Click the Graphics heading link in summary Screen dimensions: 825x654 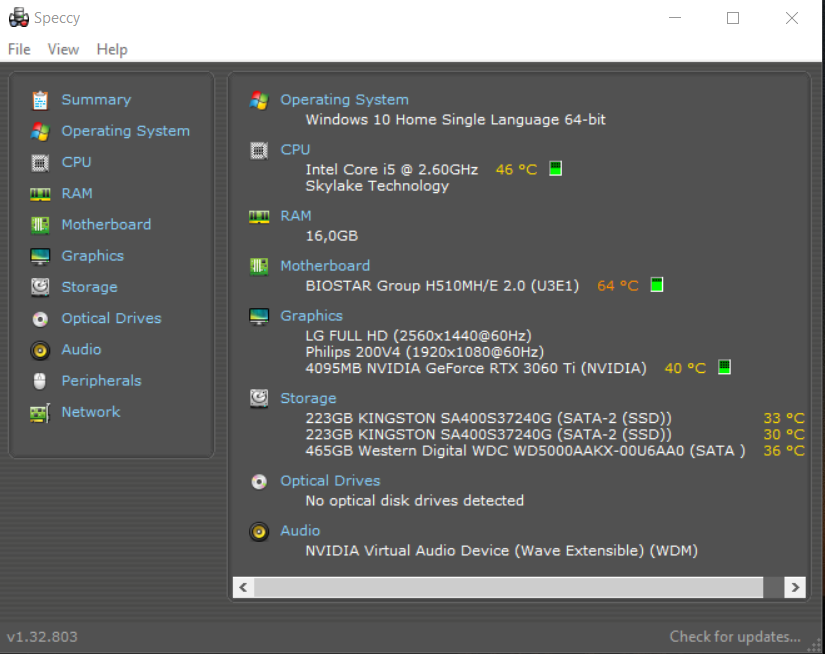pyautogui.click(x=311, y=316)
